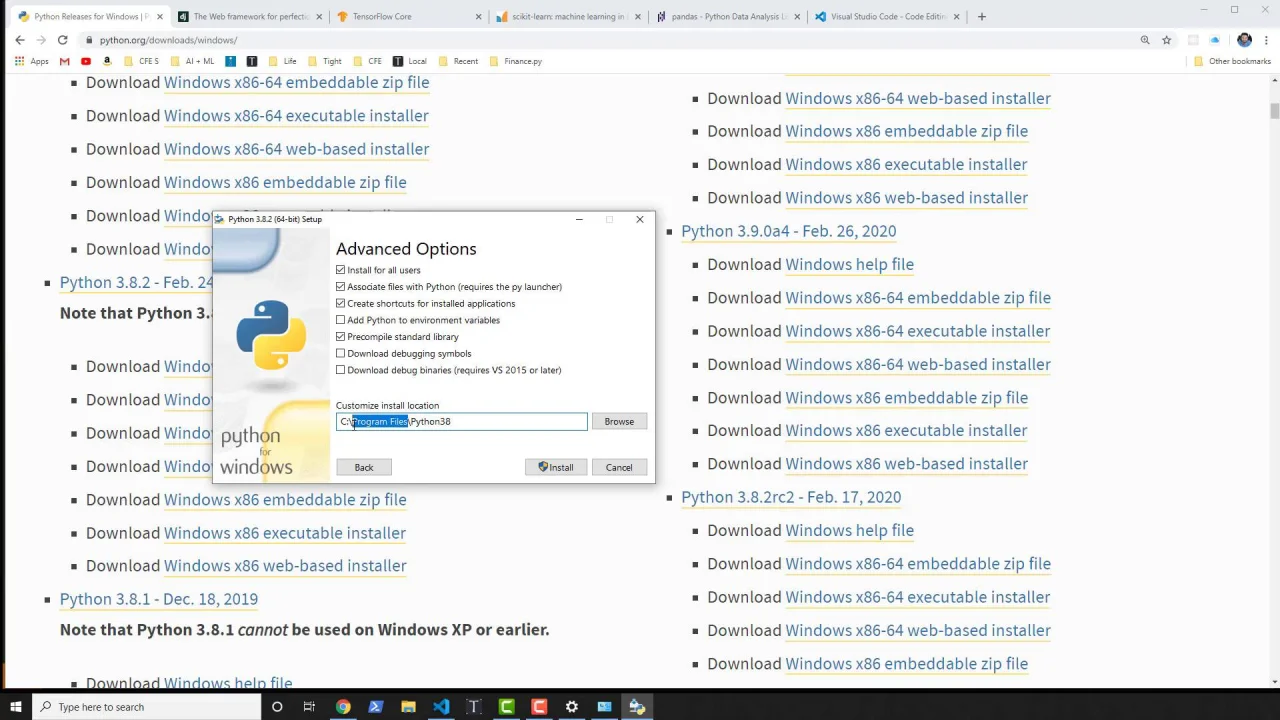This screenshot has height=720, width=1280.
Task: Toggle Associate files with Python
Action: [x=341, y=287]
